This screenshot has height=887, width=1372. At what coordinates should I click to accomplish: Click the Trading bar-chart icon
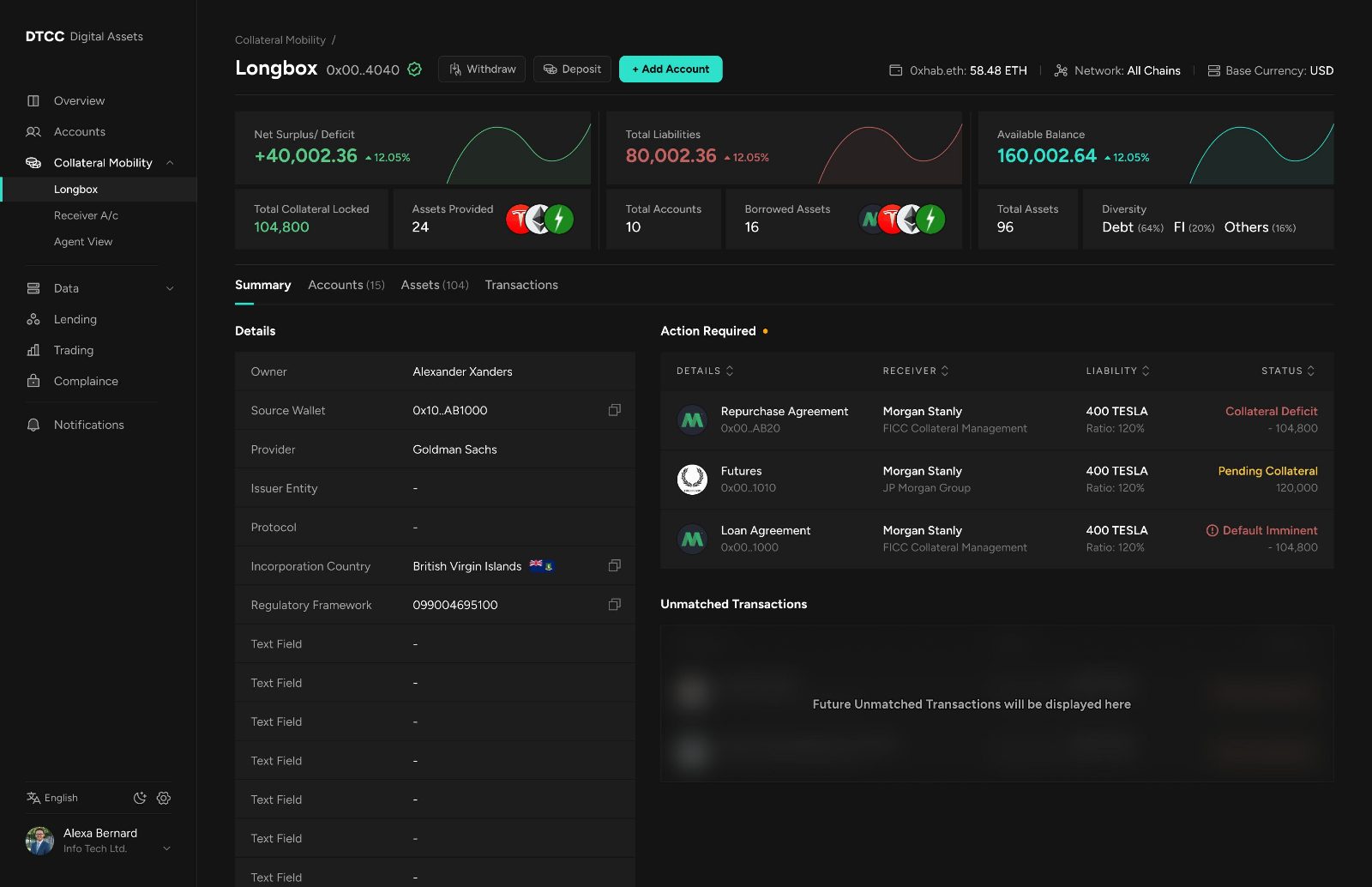33,350
